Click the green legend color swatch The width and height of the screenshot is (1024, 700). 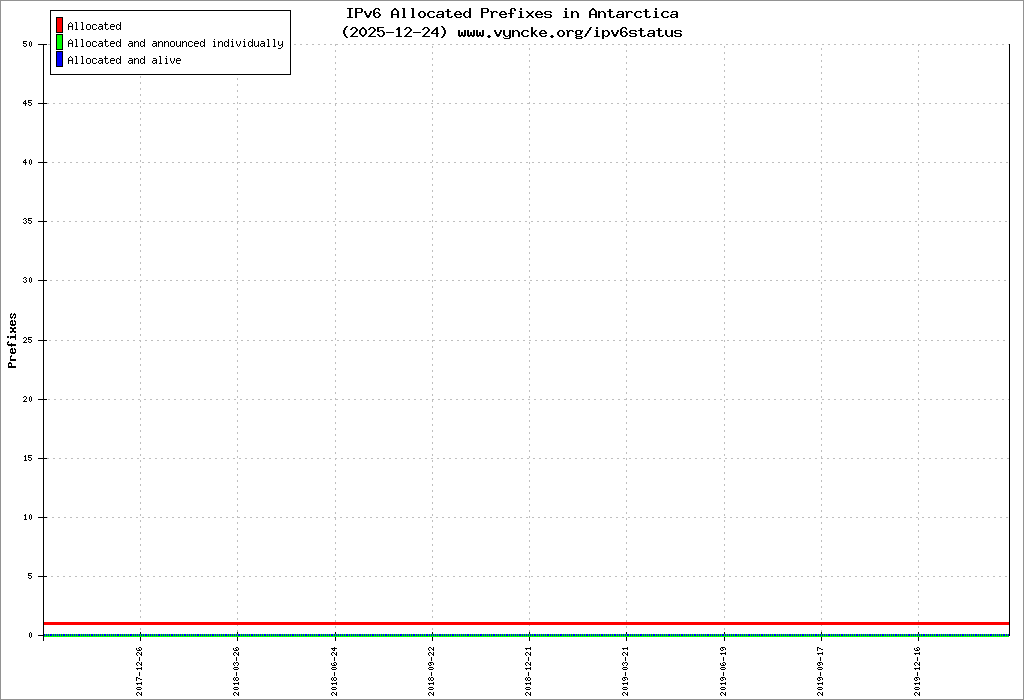(x=59, y=43)
